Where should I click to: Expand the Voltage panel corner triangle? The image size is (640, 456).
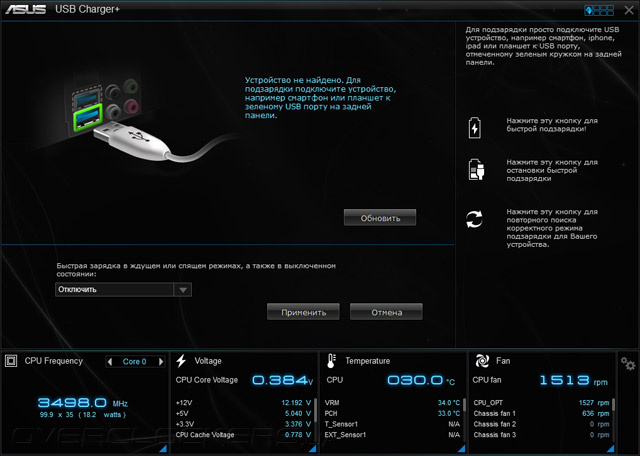312,449
